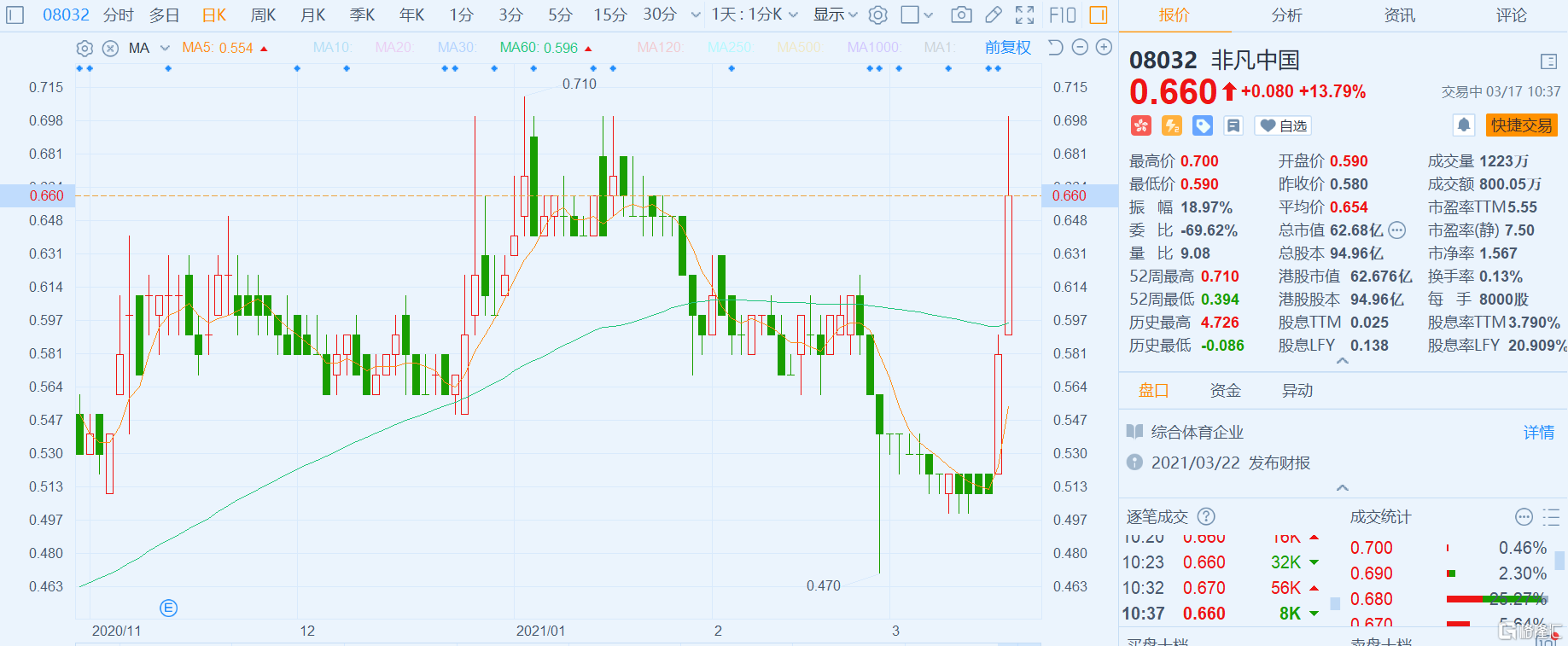Zoom in chart with plus icon
This screenshot has height=646, width=1568.
tap(1104, 47)
